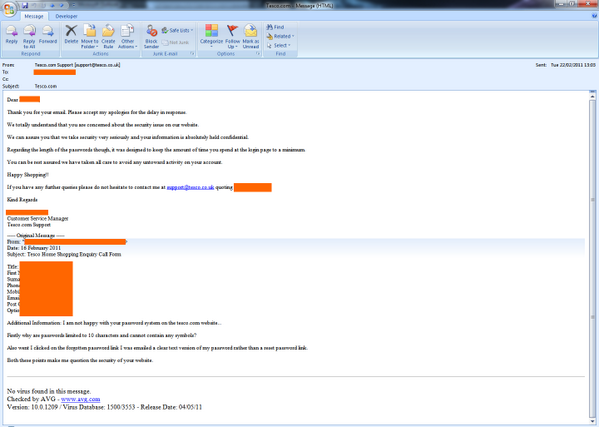Mark this message as Unread

[251, 37]
